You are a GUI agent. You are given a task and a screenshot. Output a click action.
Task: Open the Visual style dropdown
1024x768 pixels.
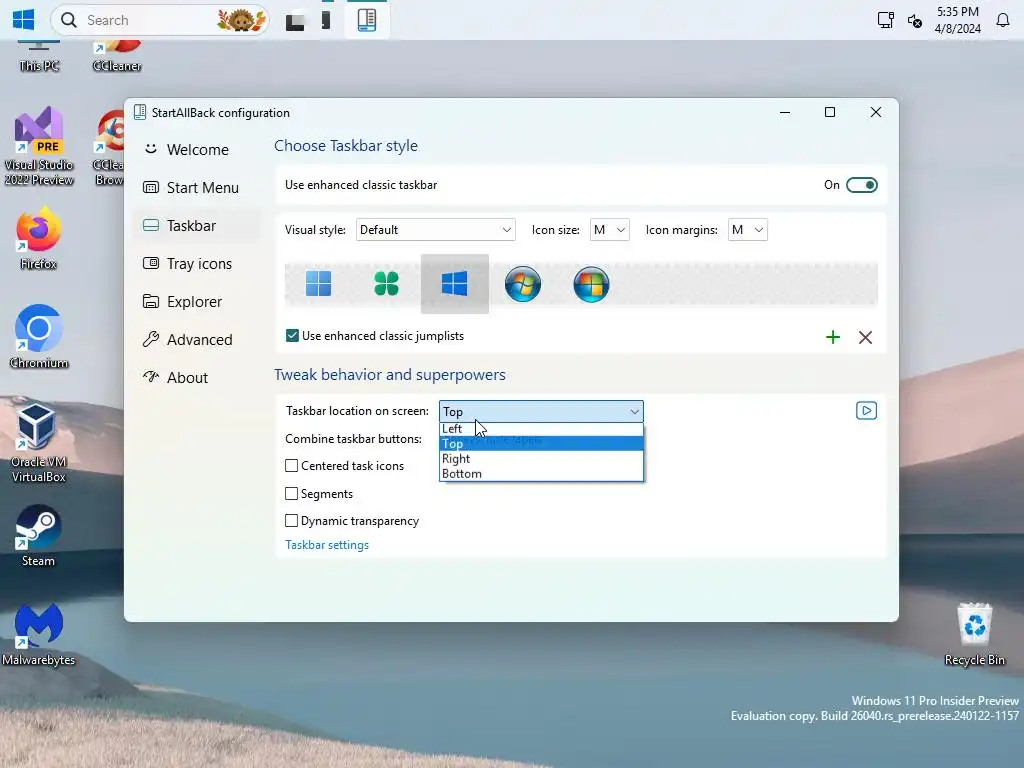pos(436,230)
